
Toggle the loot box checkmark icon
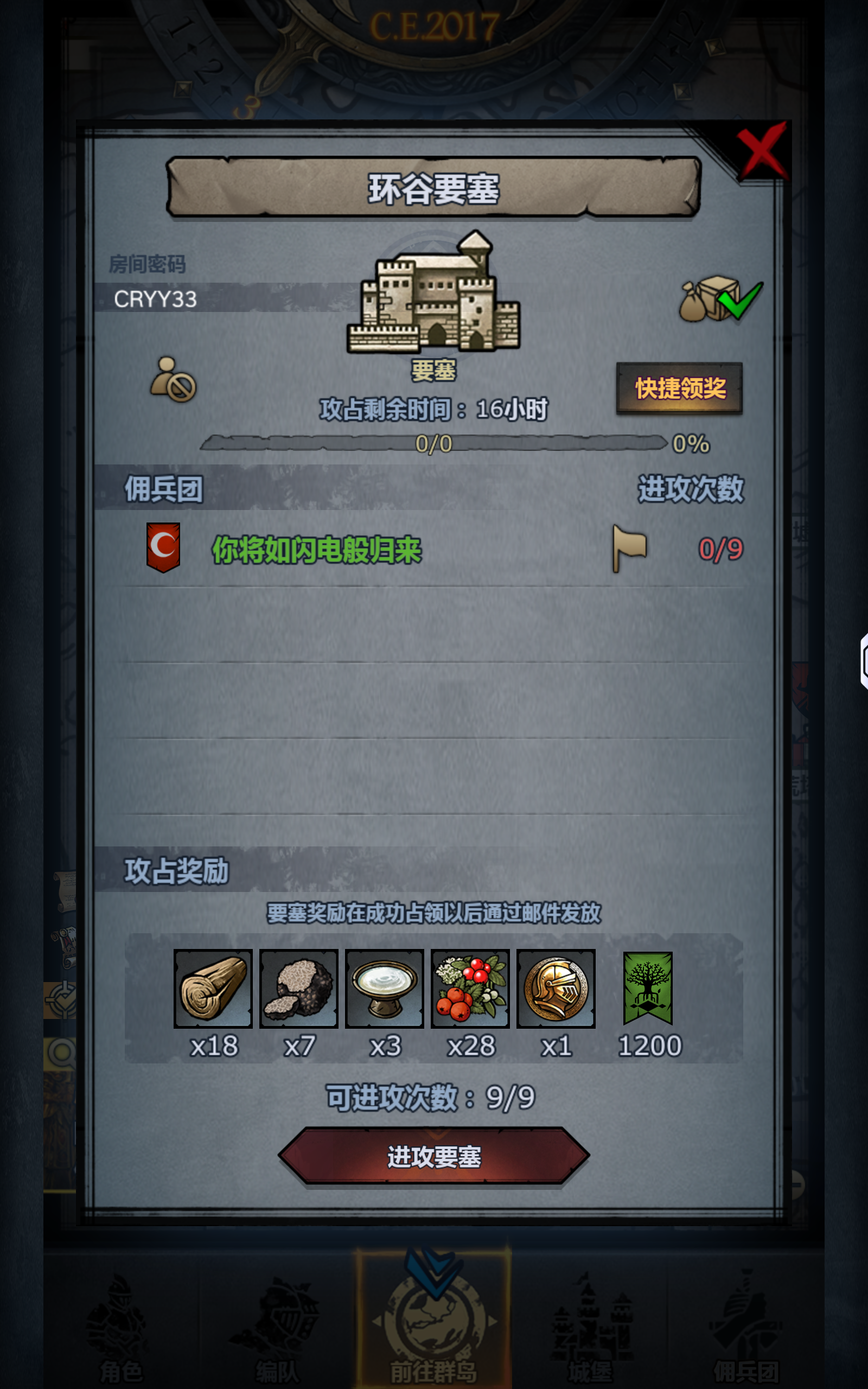click(721, 298)
